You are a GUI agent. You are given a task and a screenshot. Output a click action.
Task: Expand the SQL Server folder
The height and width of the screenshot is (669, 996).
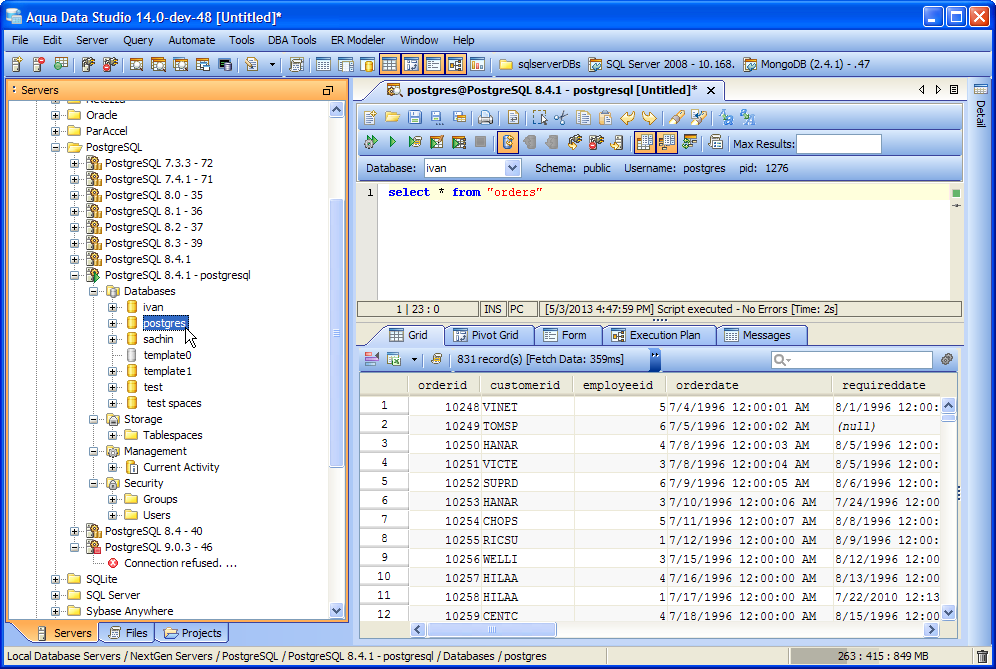click(55, 595)
